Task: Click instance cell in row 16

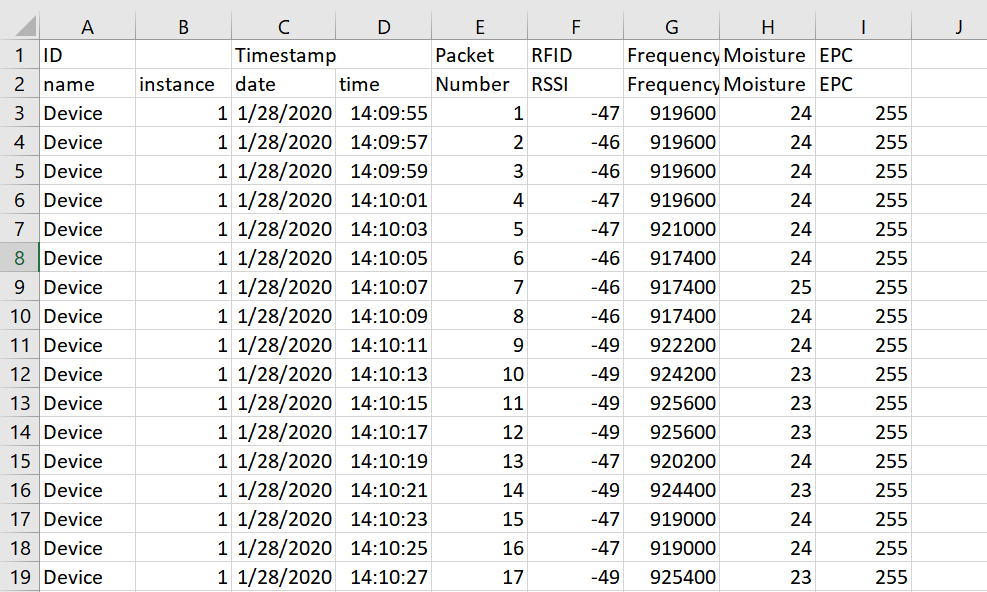Action: [183, 489]
